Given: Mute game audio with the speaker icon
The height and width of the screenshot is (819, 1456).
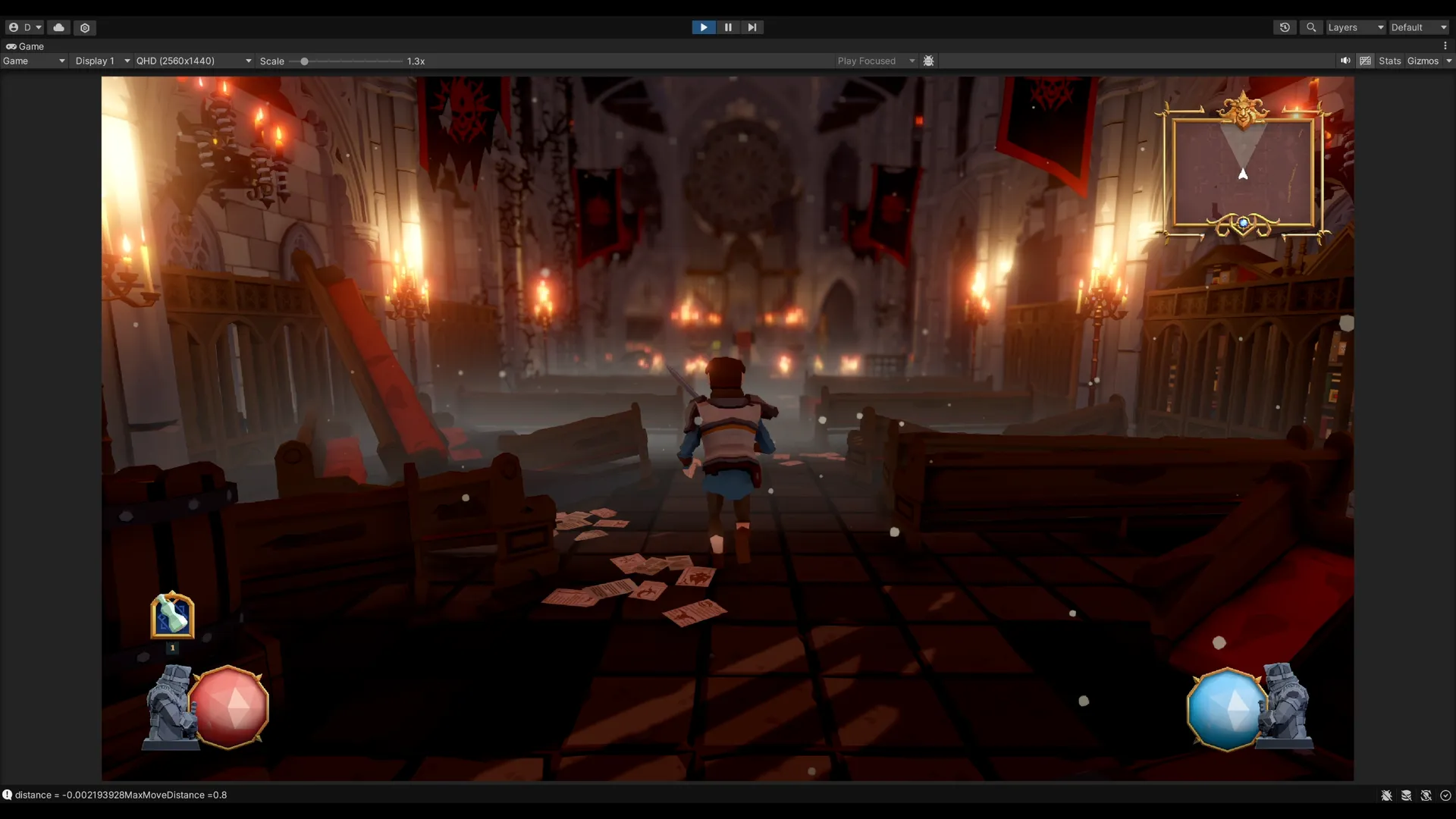Looking at the screenshot, I should pyautogui.click(x=1345, y=61).
